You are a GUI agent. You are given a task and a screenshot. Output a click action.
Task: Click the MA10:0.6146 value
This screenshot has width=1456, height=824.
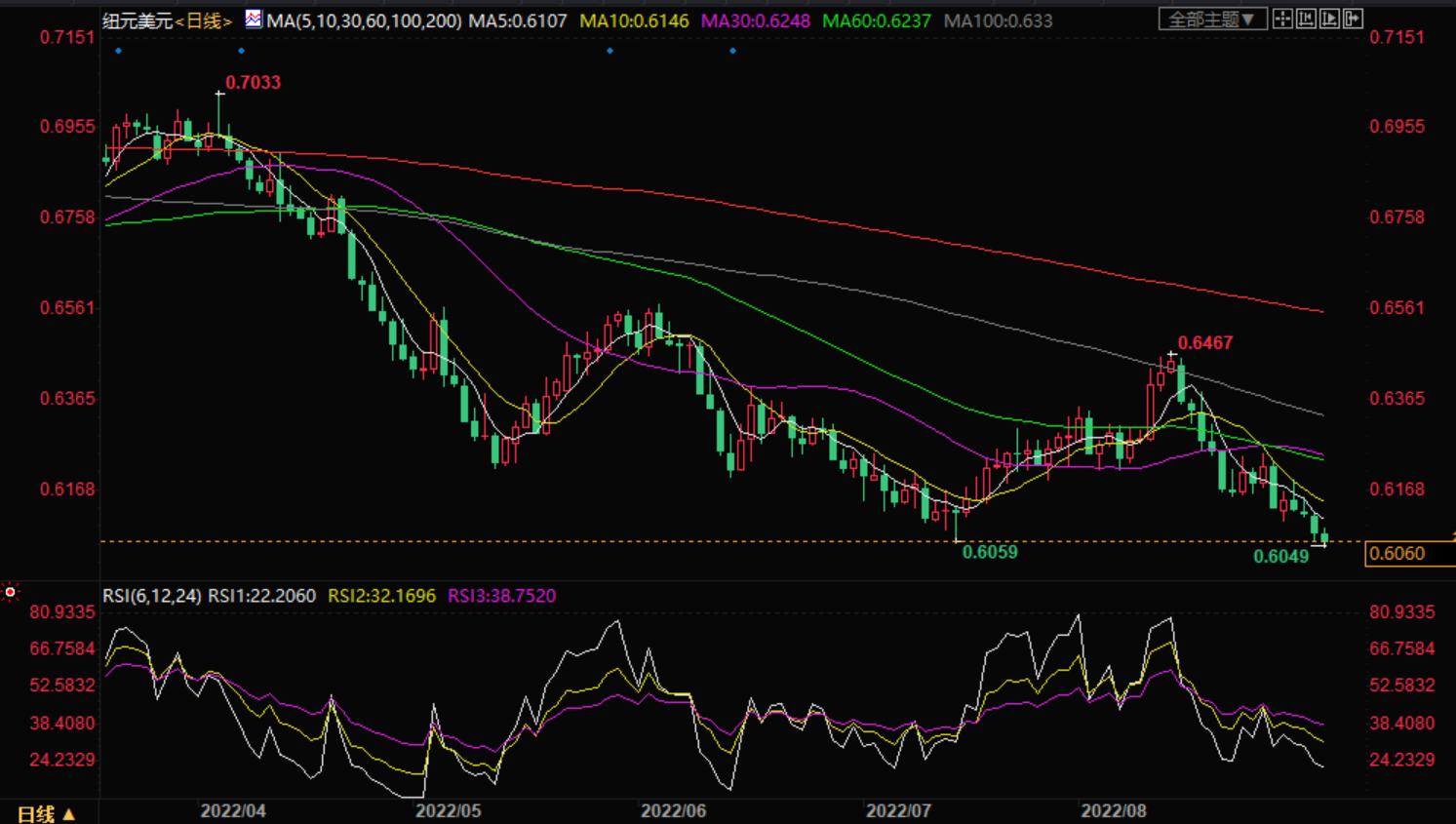(634, 20)
